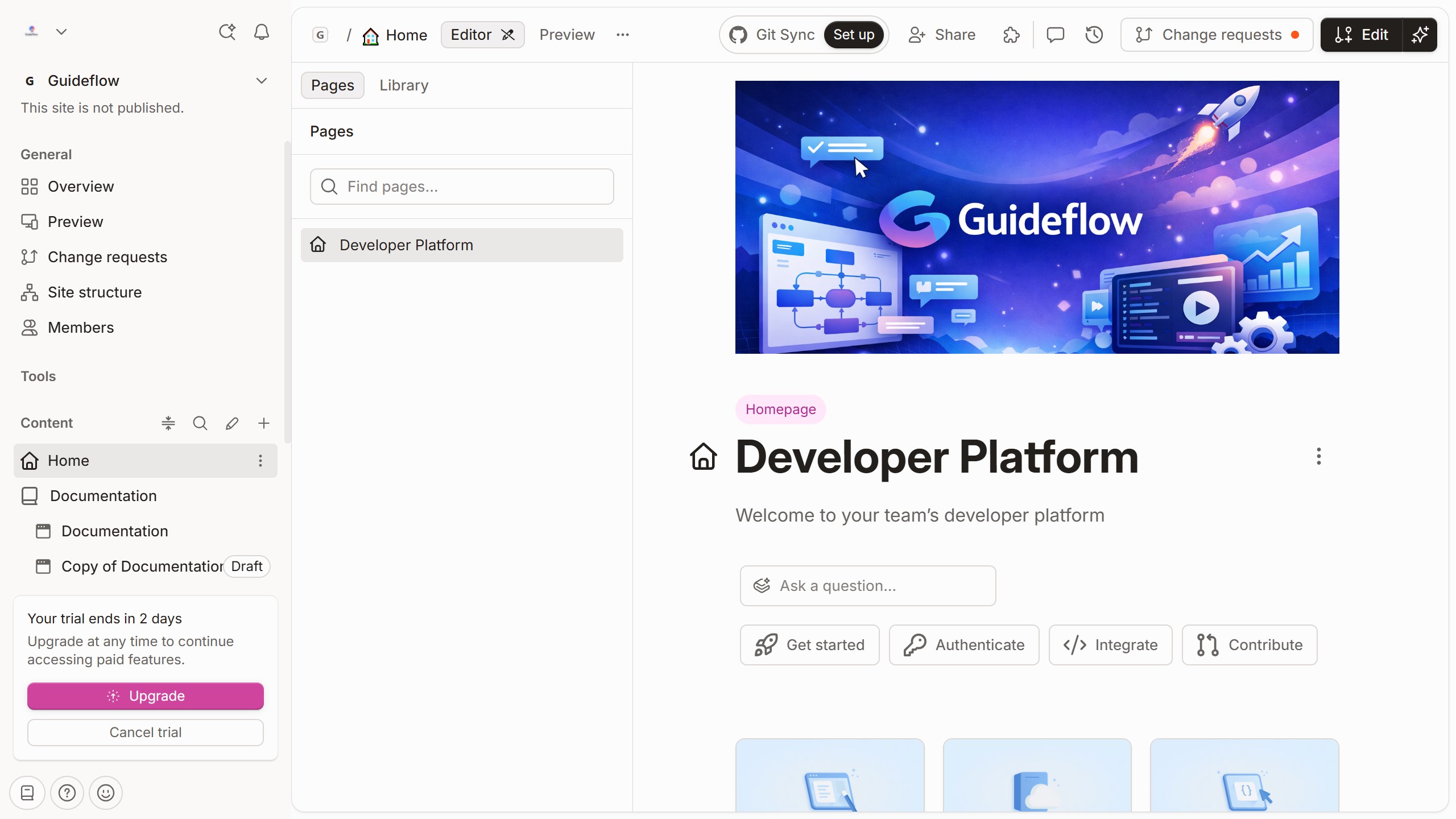Viewport: 1456px width, 819px height.
Task: Open the header more options ellipsis
Action: coord(623,35)
